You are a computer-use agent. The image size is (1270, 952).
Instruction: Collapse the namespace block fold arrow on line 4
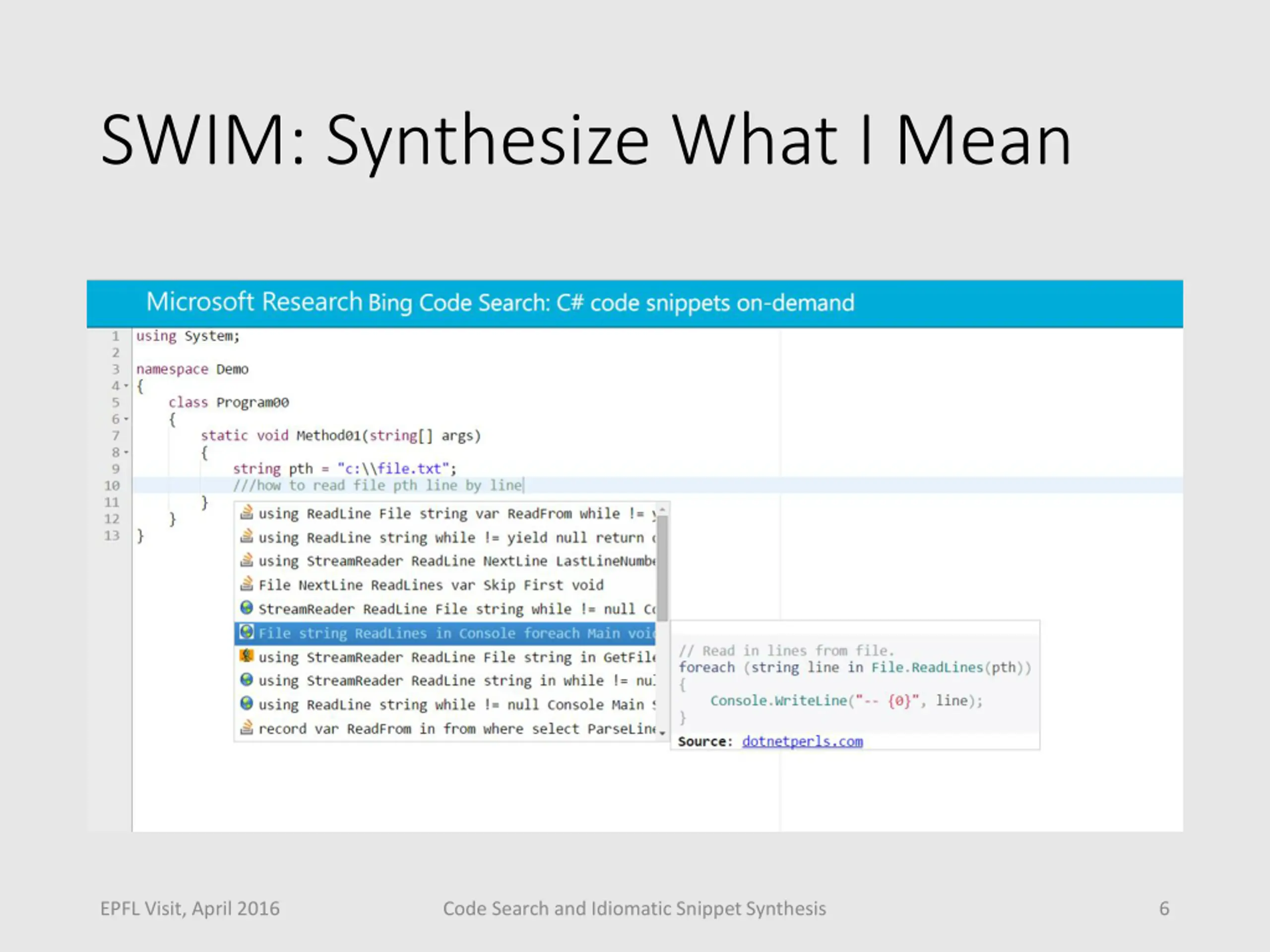point(127,386)
